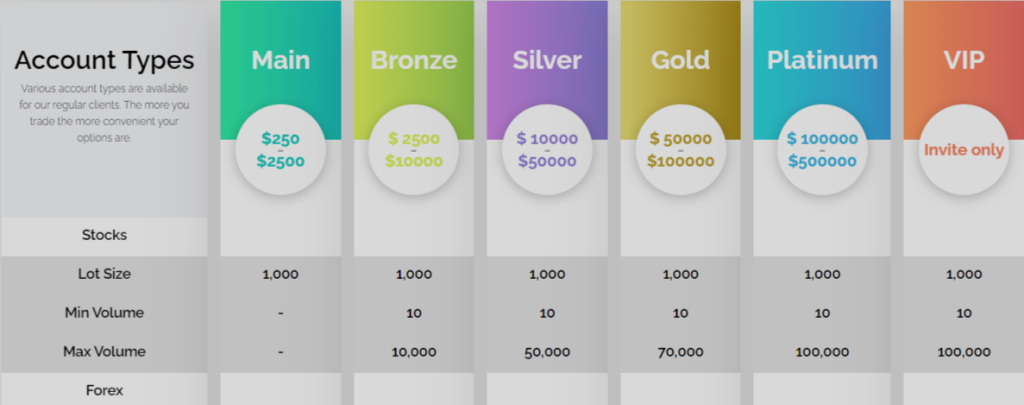Open the Gold account column header
The image size is (1024, 405).
point(680,60)
